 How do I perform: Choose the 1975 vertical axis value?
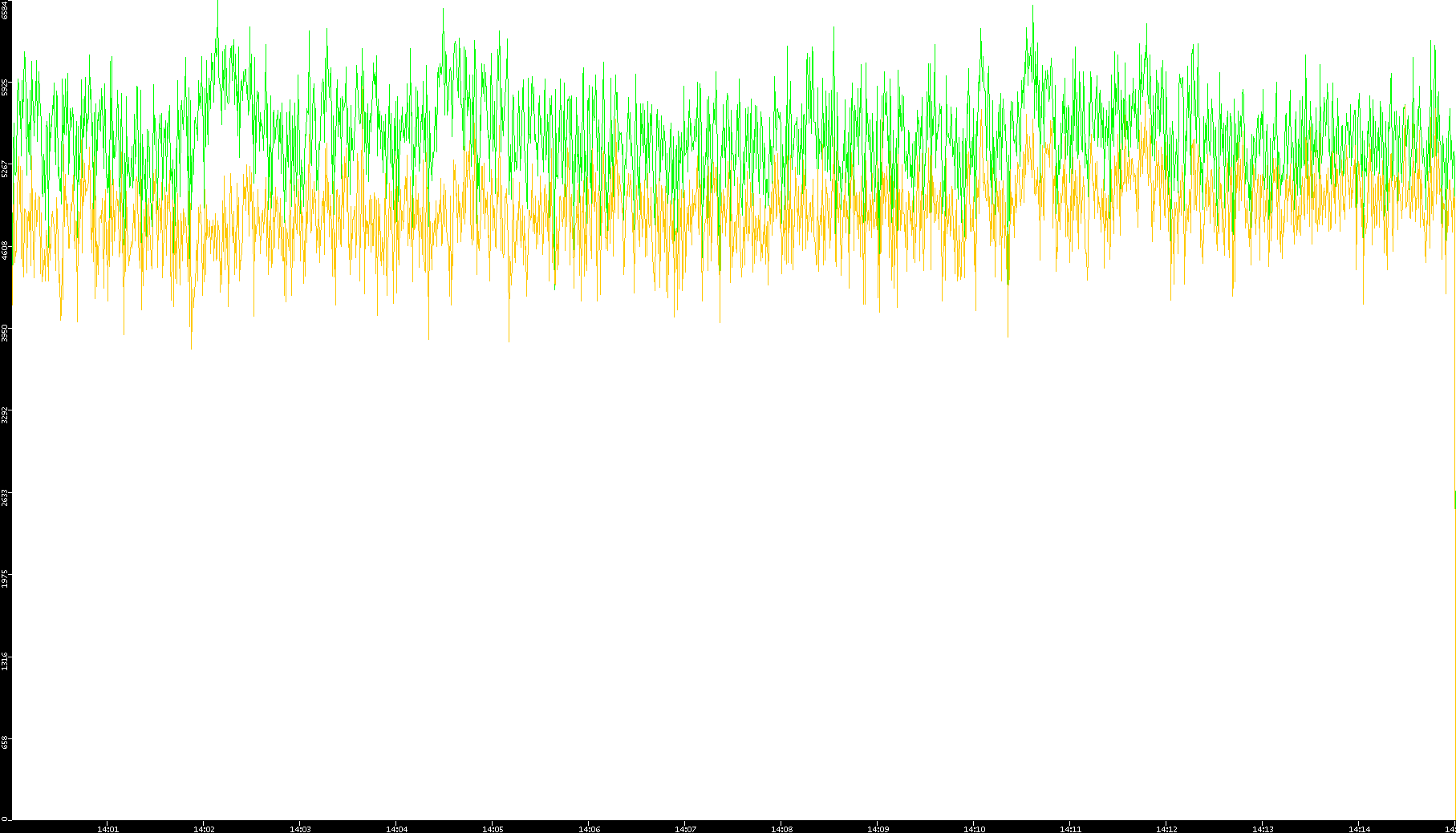(5, 579)
